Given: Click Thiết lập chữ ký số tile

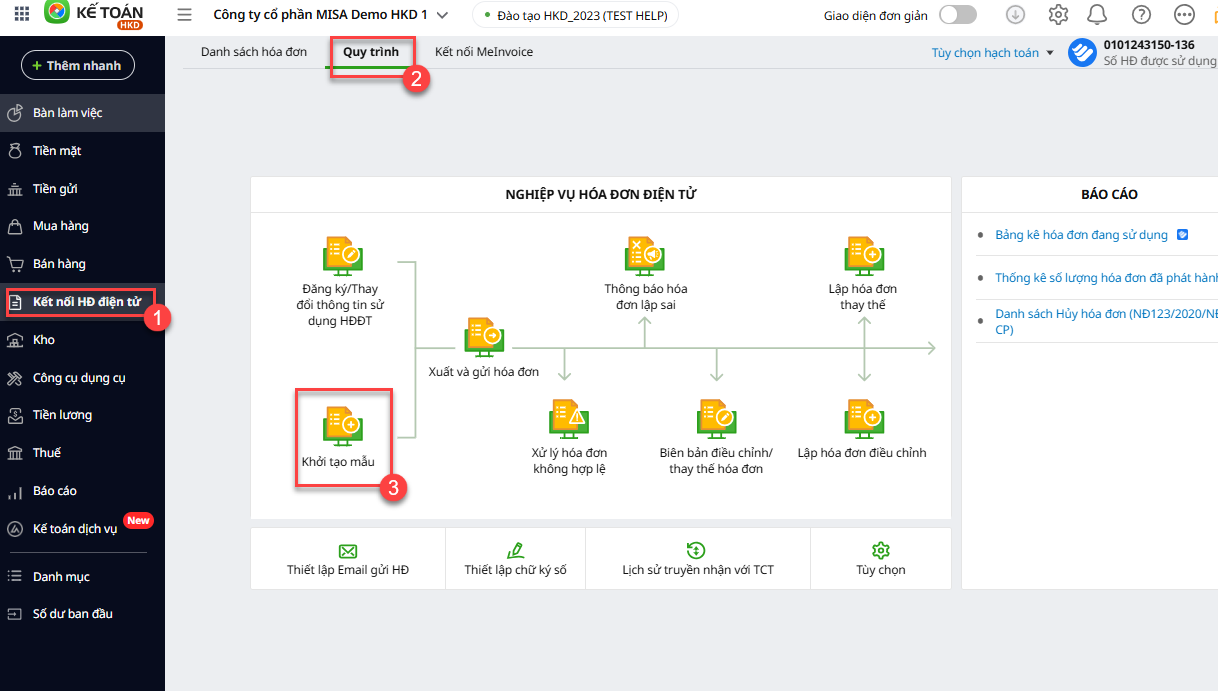Looking at the screenshot, I should pyautogui.click(x=515, y=559).
